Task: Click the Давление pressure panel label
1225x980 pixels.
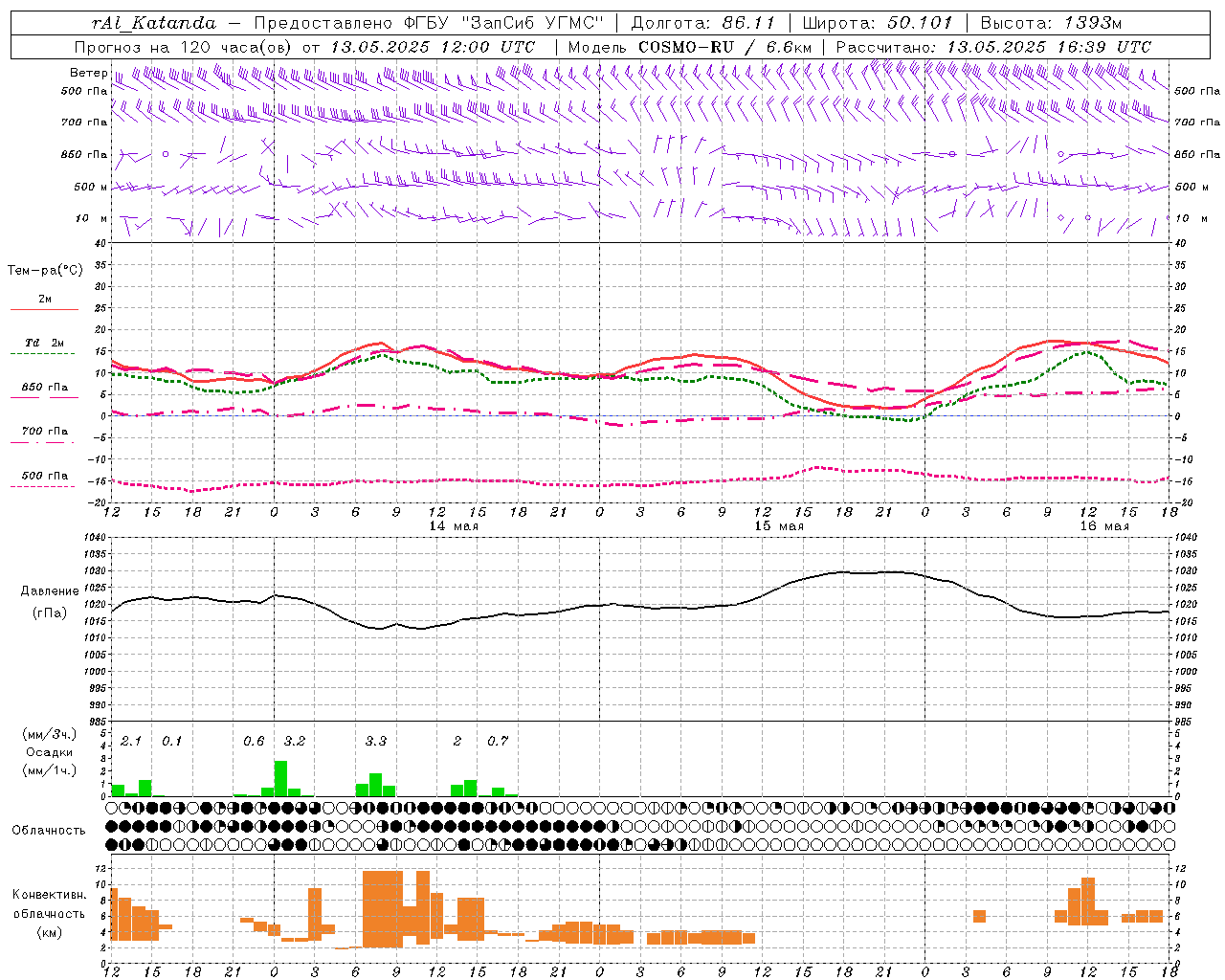Action: [50, 591]
